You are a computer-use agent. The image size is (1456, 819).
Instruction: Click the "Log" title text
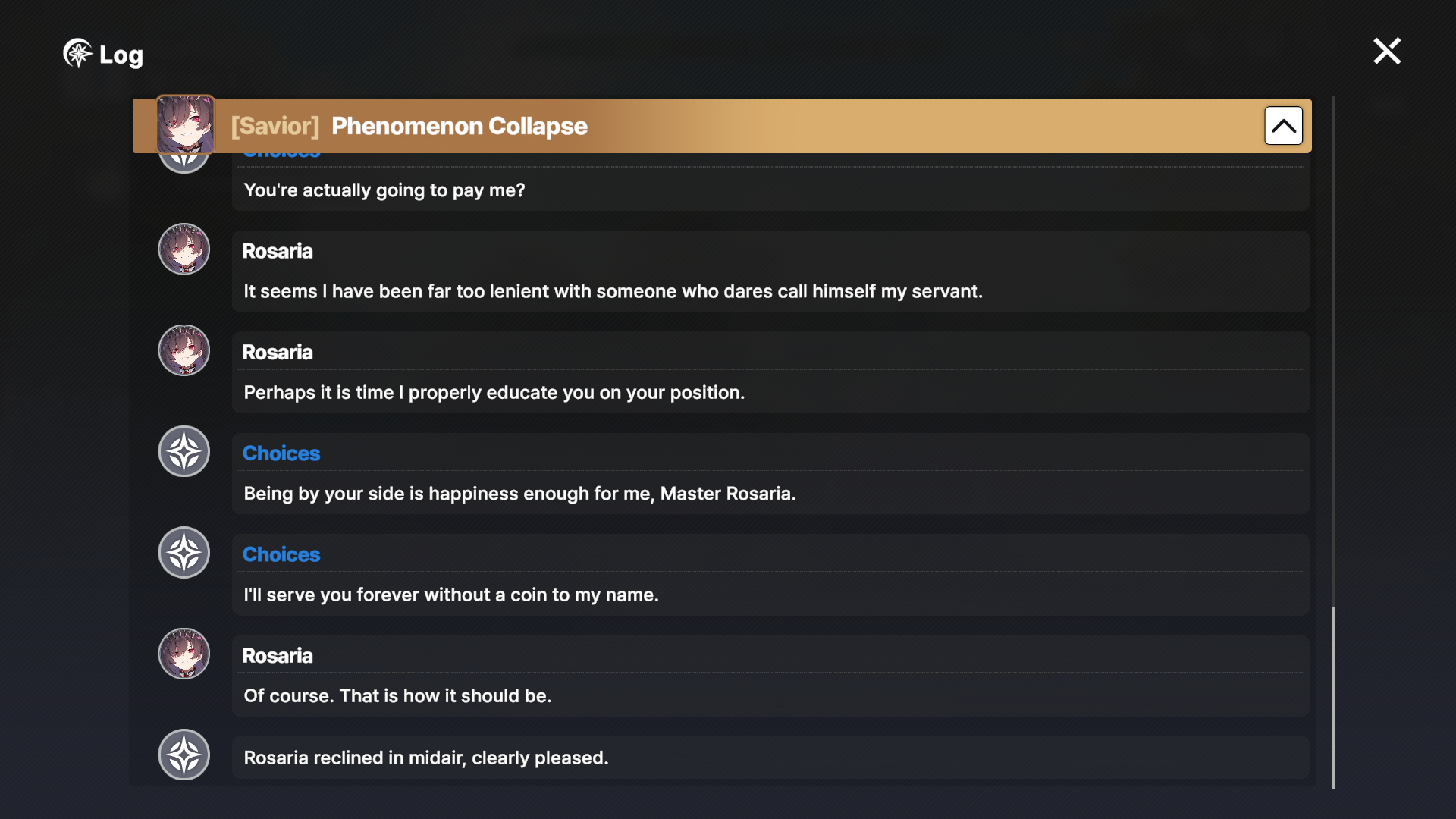(121, 55)
